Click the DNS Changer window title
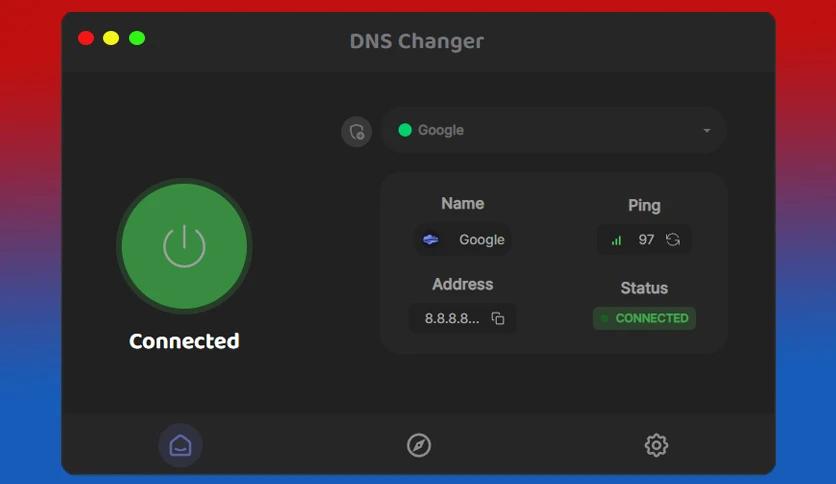 [417, 41]
